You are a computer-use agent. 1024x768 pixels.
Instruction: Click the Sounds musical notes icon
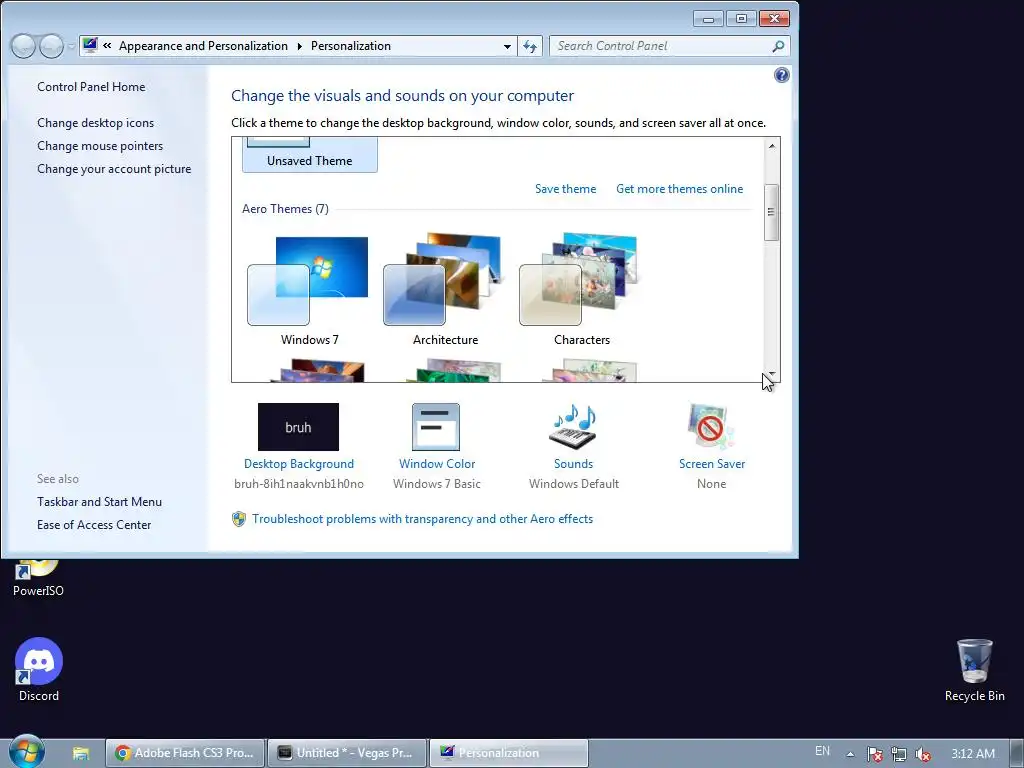coord(573,426)
